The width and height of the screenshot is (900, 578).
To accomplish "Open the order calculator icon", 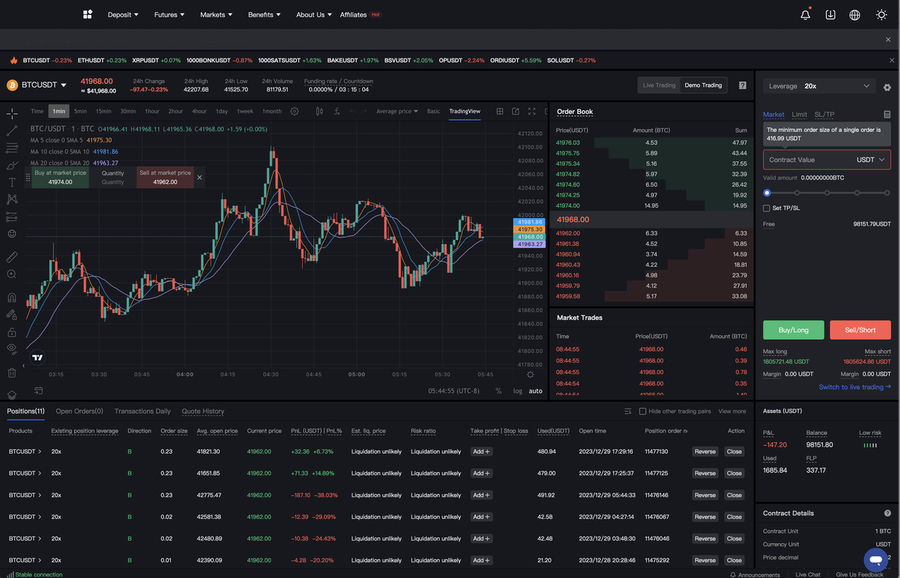I will (887, 115).
